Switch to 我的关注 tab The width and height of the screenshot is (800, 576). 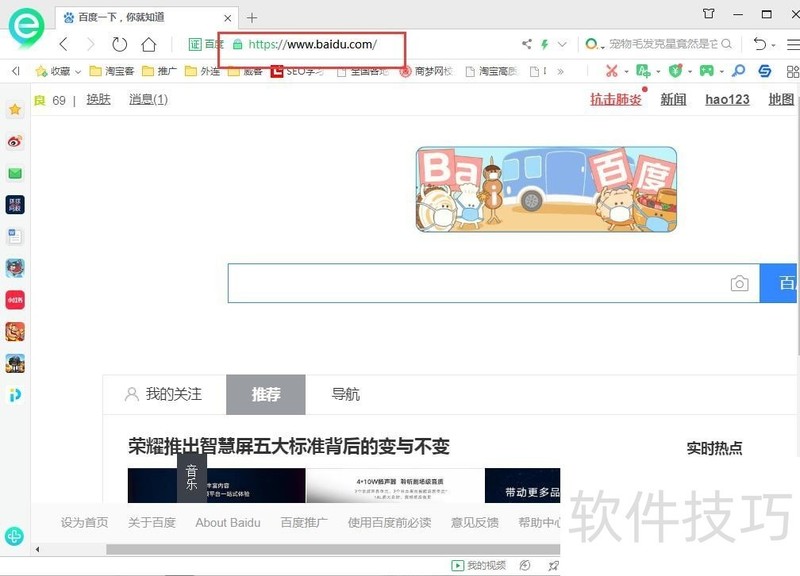pos(164,394)
